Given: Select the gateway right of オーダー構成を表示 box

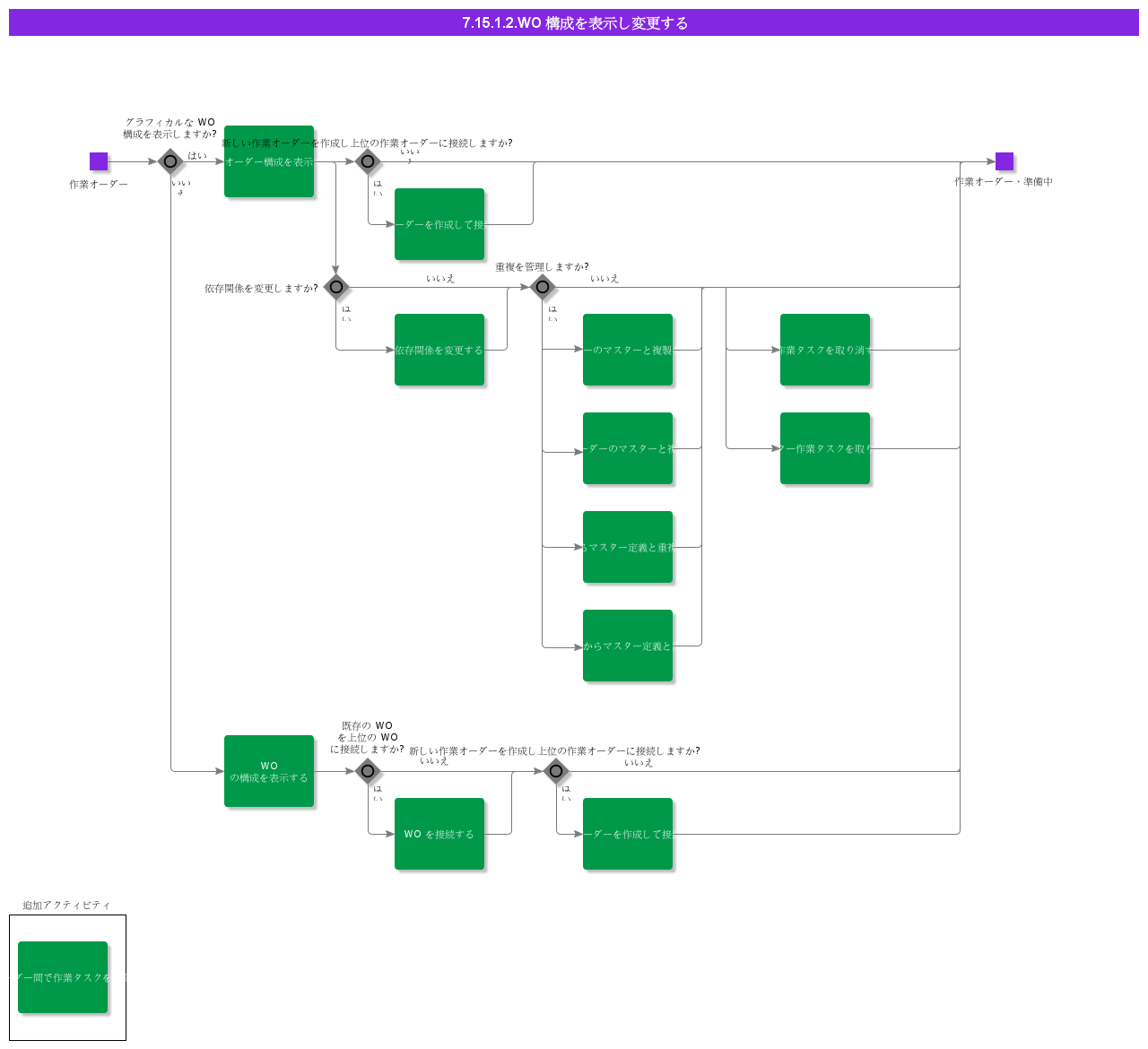Looking at the screenshot, I should [368, 161].
